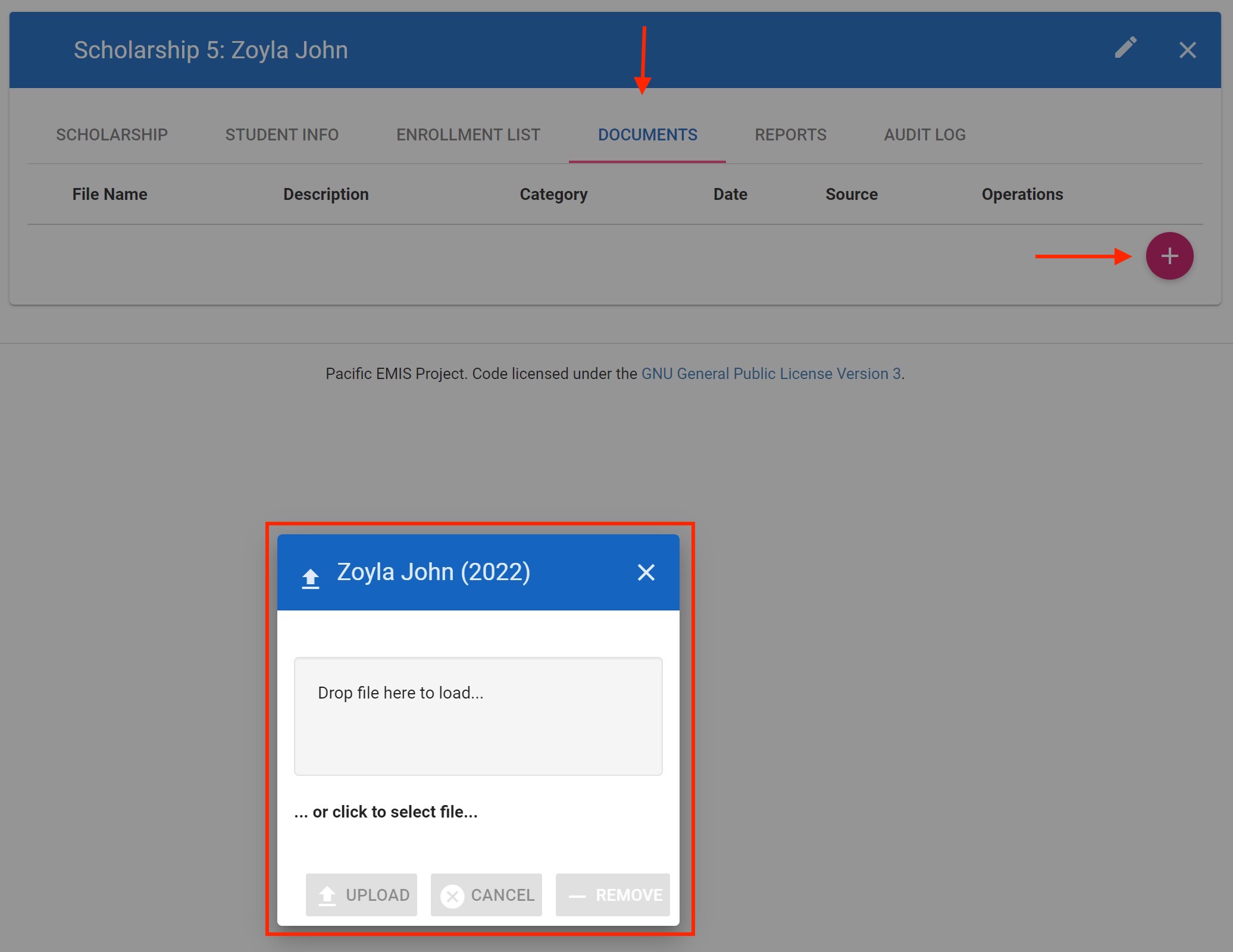Switch to the STUDENT INFO tab
The height and width of the screenshot is (952, 1233).
tap(281, 135)
